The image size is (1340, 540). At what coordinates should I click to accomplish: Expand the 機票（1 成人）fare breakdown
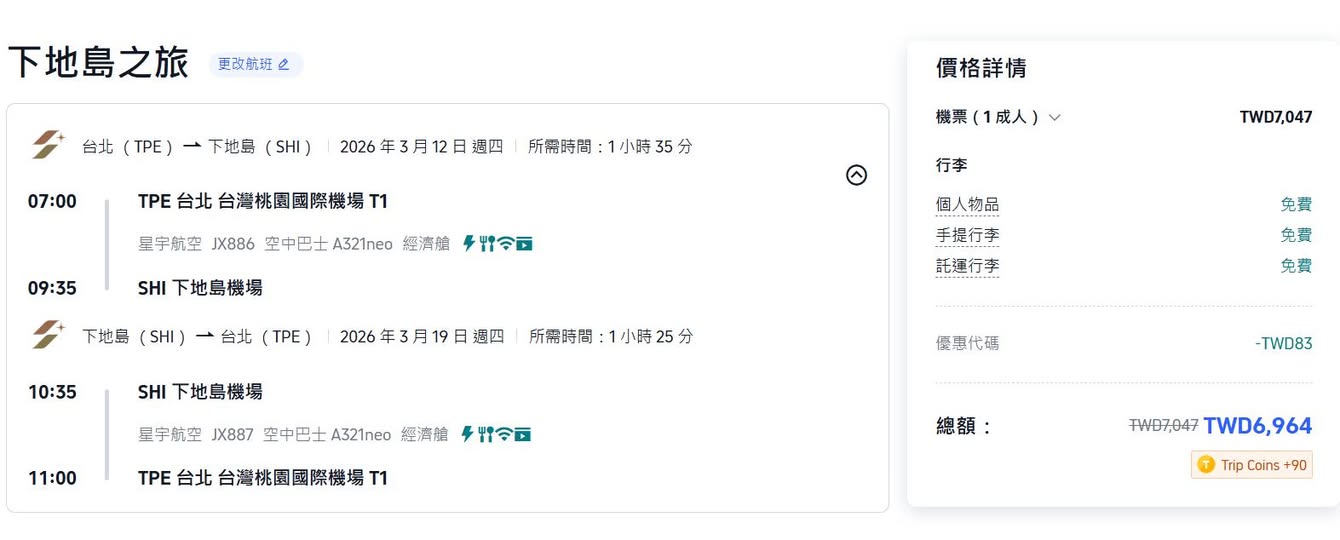[1054, 118]
